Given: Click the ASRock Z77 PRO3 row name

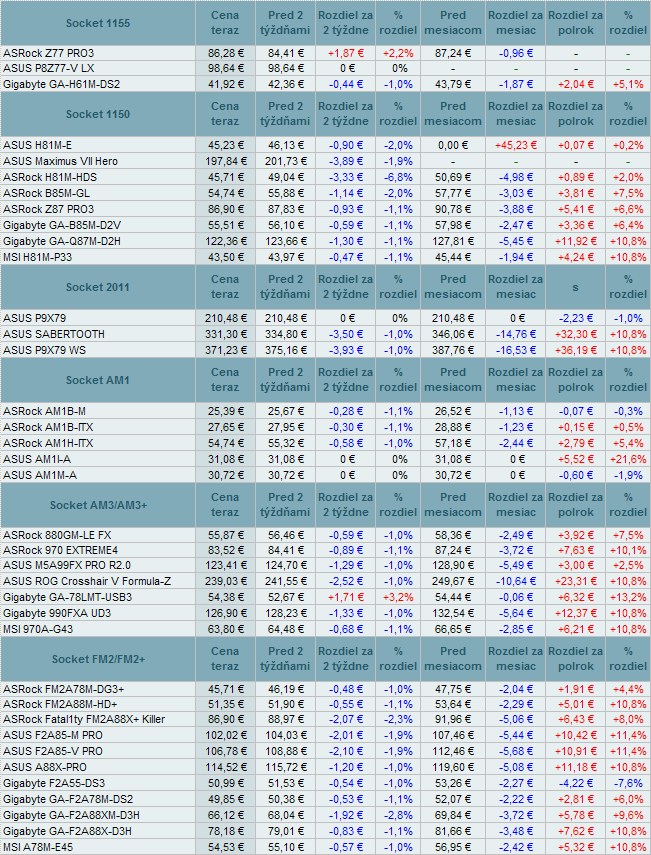Looking at the screenshot, I should 49,53.
